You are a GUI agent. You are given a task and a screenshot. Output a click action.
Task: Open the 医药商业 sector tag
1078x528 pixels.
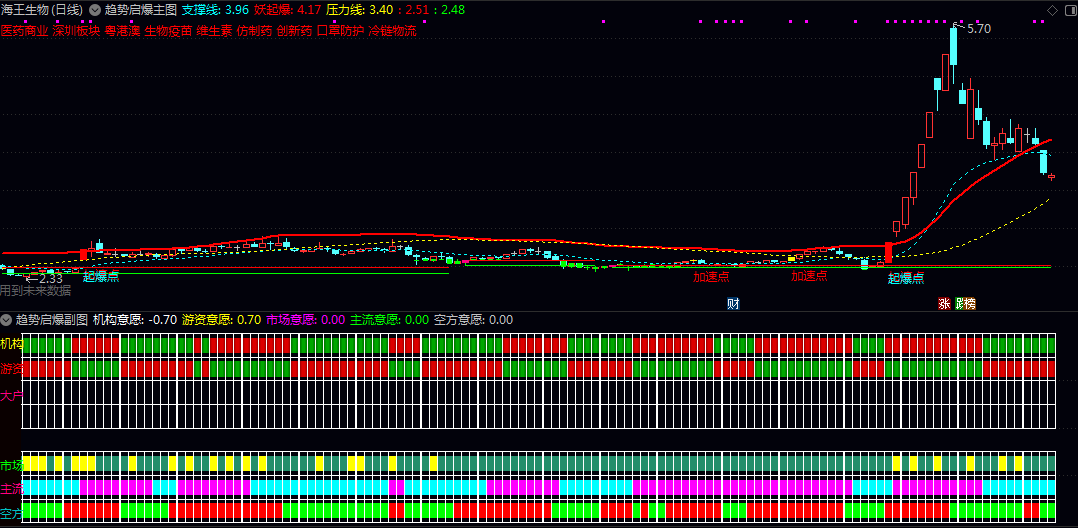(25, 31)
